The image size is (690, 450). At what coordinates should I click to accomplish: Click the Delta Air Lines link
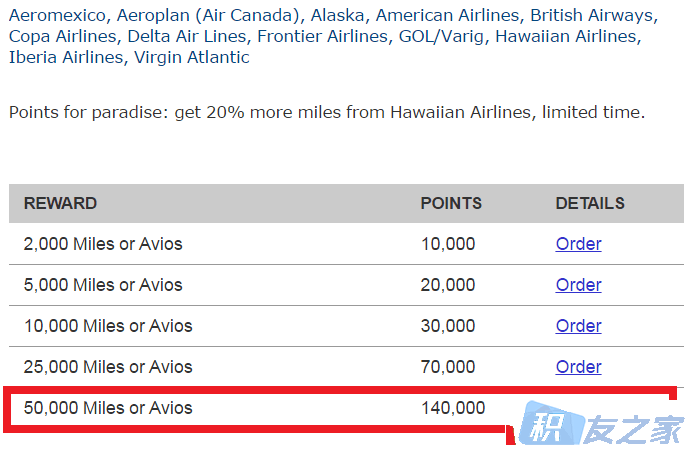click(187, 37)
